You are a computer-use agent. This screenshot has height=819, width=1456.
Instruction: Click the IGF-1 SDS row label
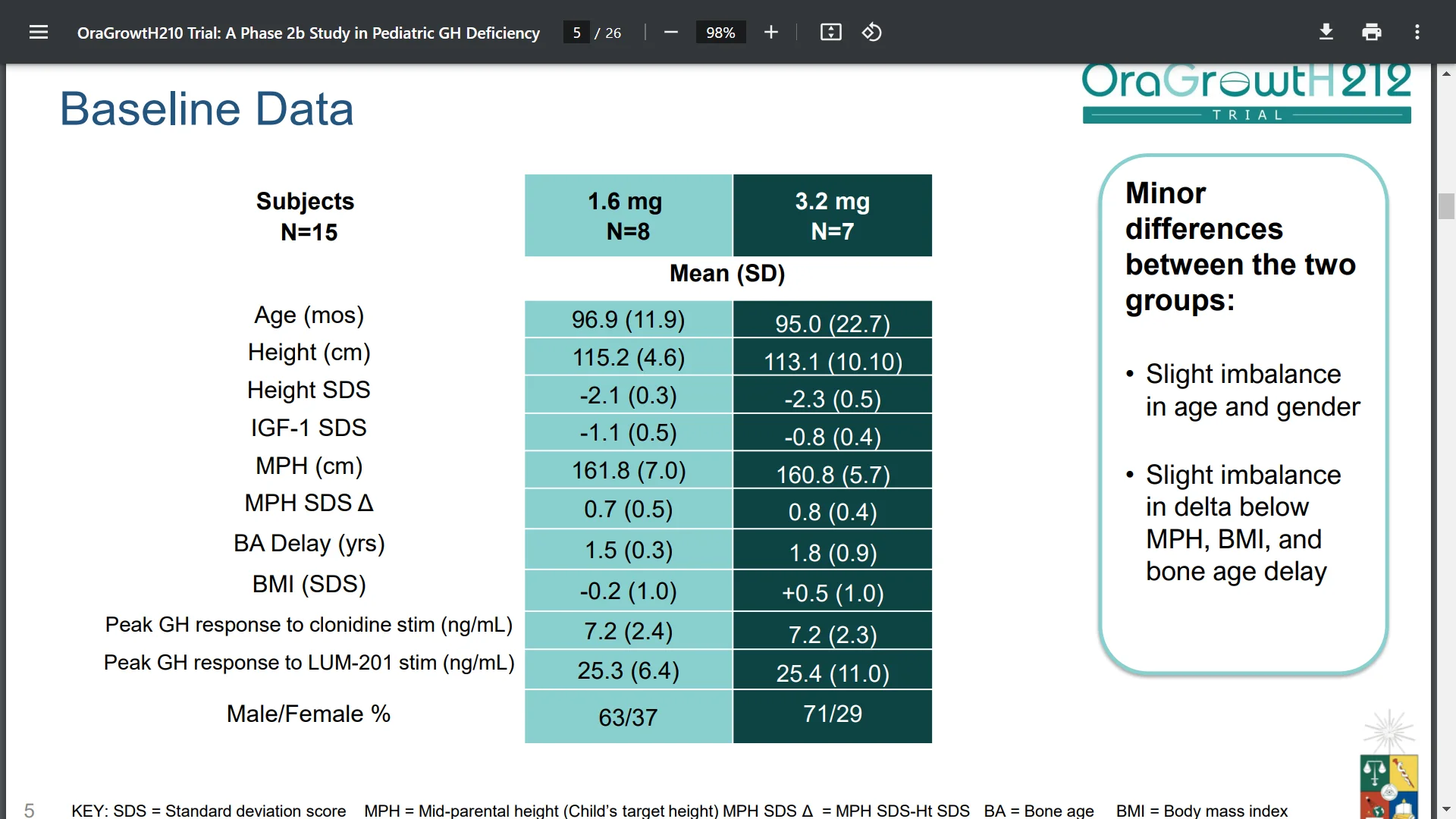[x=309, y=428]
